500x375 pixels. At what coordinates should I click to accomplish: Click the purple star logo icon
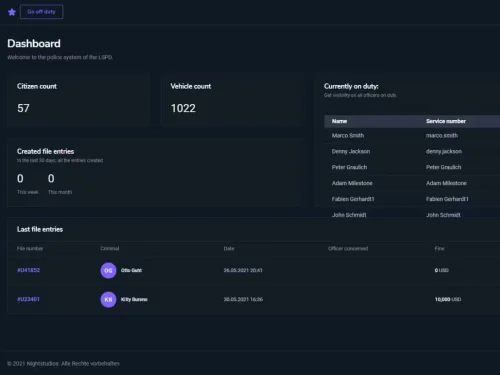point(12,12)
